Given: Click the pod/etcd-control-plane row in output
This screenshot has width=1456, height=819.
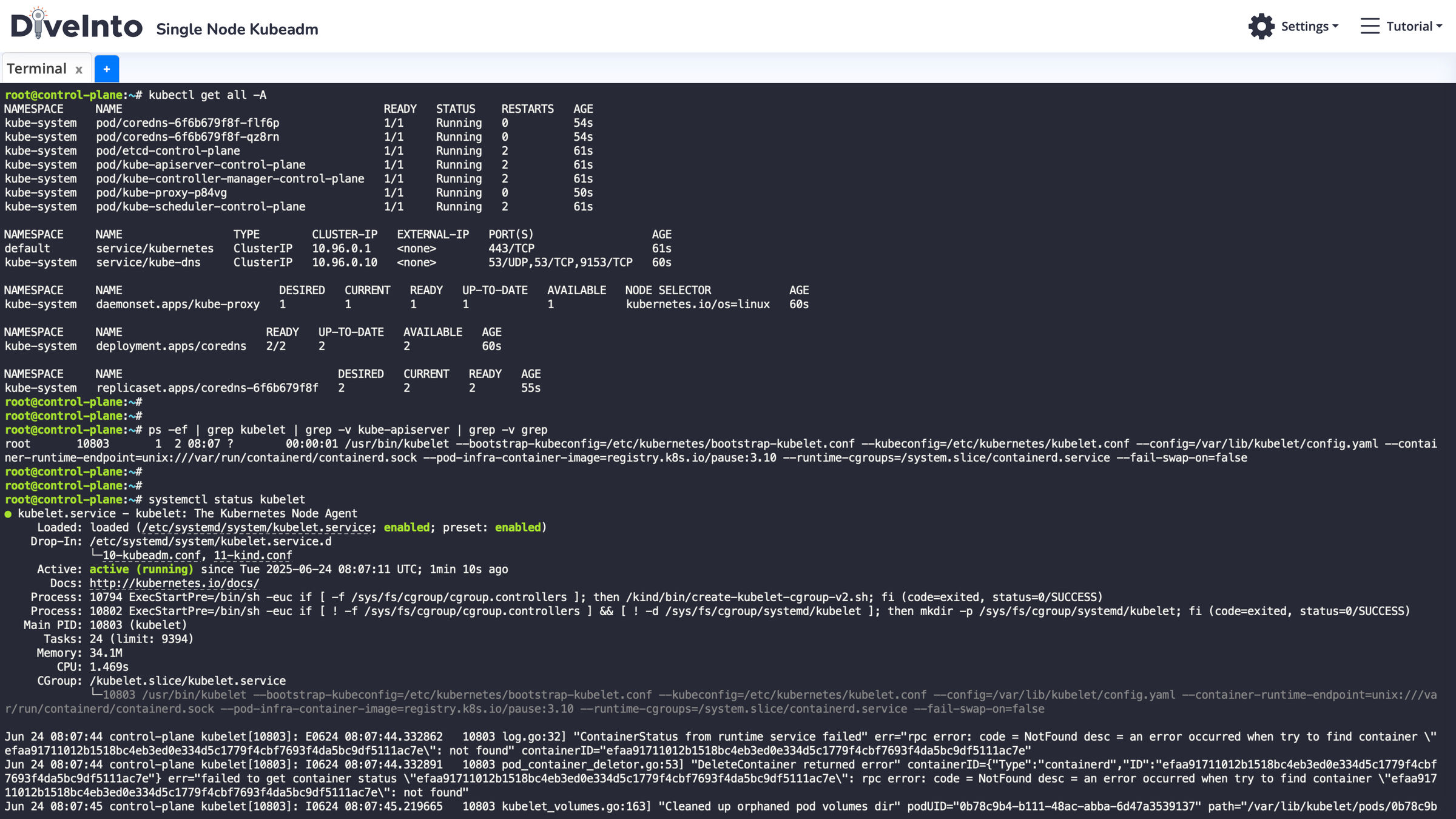Looking at the screenshot, I should pyautogui.click(x=168, y=150).
